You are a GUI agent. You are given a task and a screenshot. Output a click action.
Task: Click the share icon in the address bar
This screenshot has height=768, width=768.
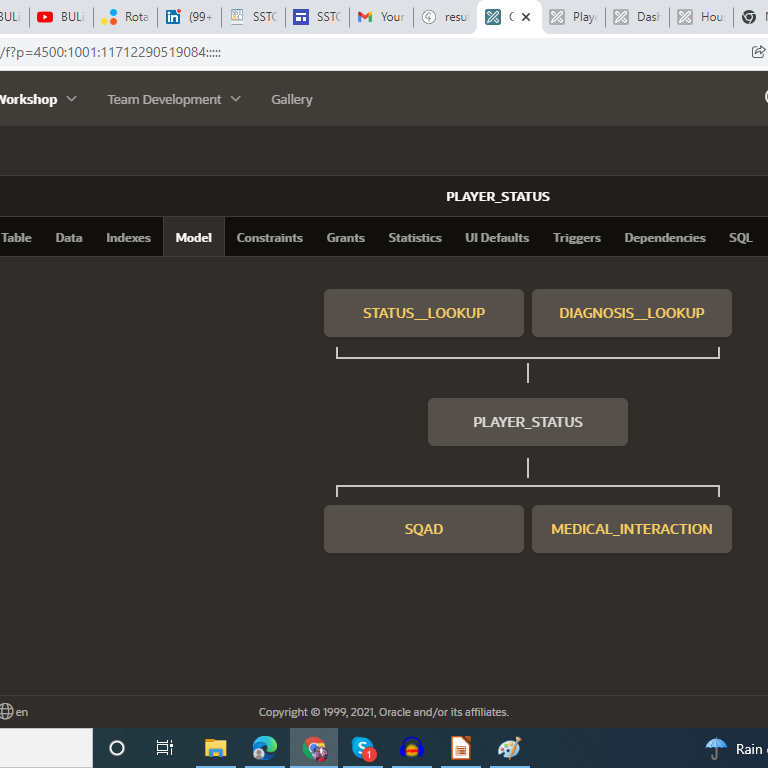758,52
